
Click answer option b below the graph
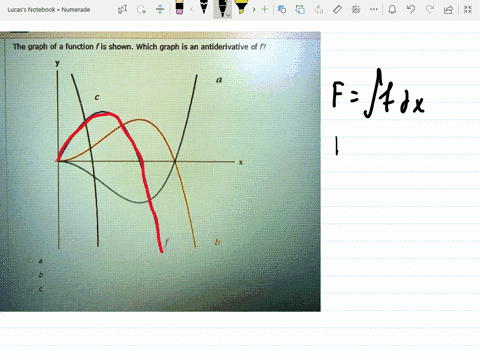click(41, 275)
